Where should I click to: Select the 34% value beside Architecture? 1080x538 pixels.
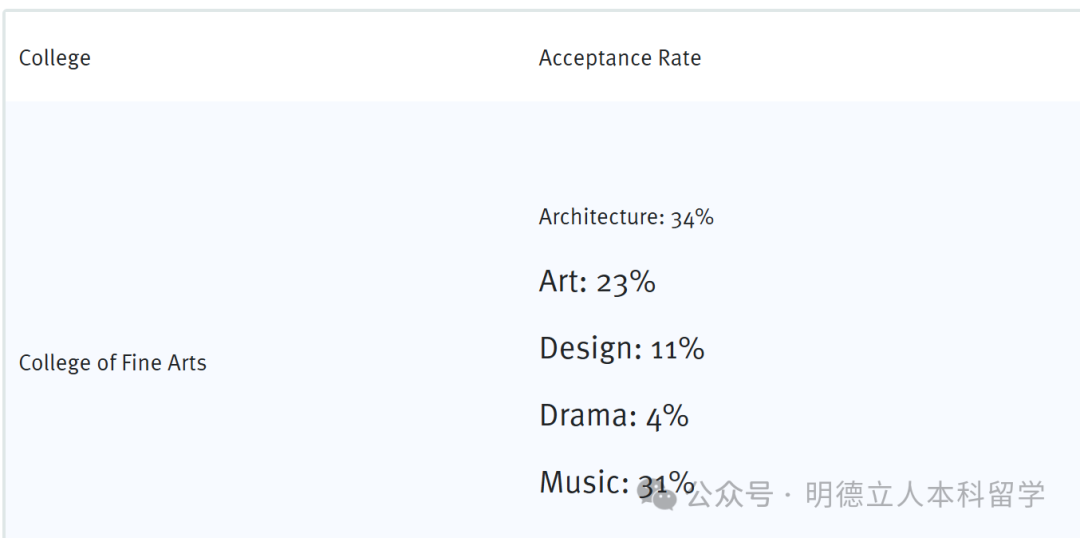coord(692,217)
